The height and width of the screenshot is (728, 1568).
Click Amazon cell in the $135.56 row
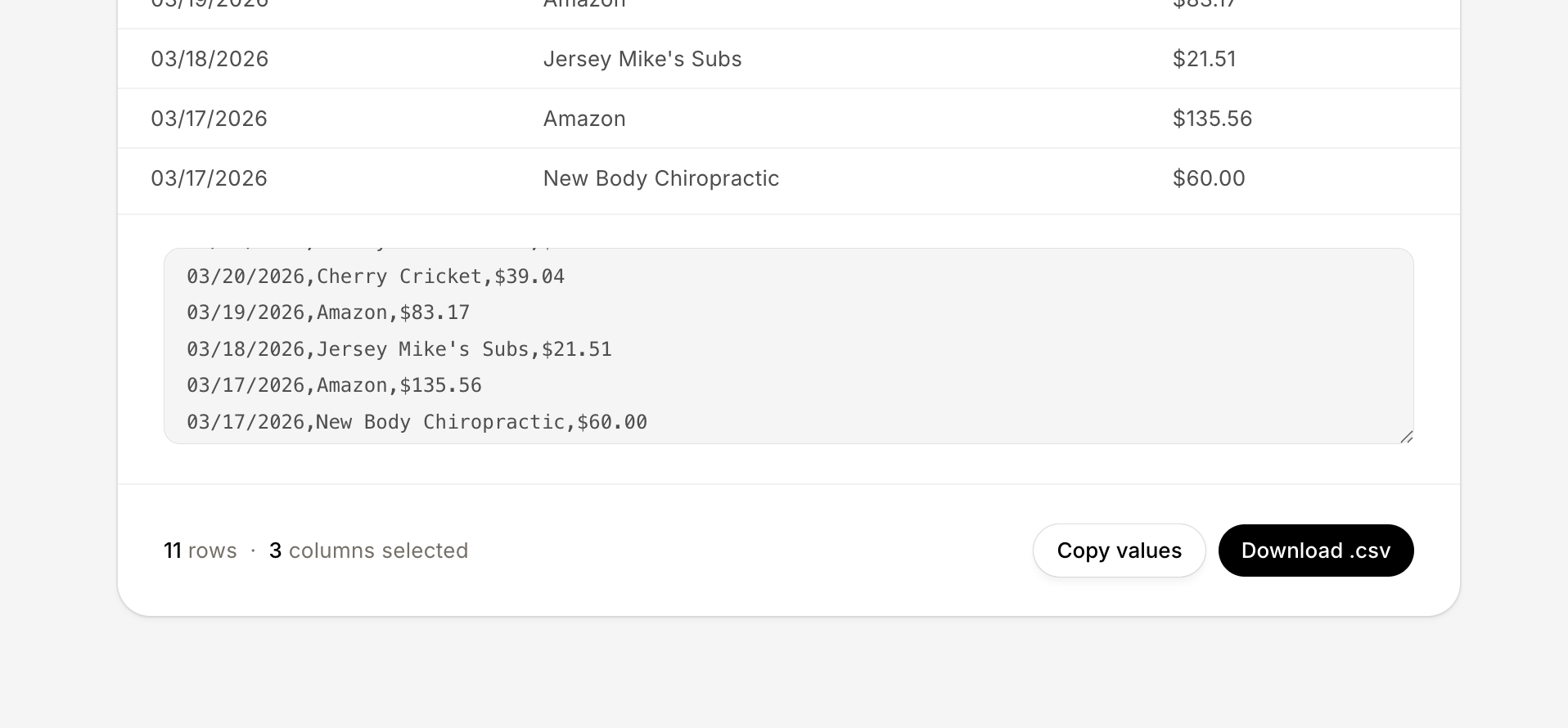(x=584, y=119)
